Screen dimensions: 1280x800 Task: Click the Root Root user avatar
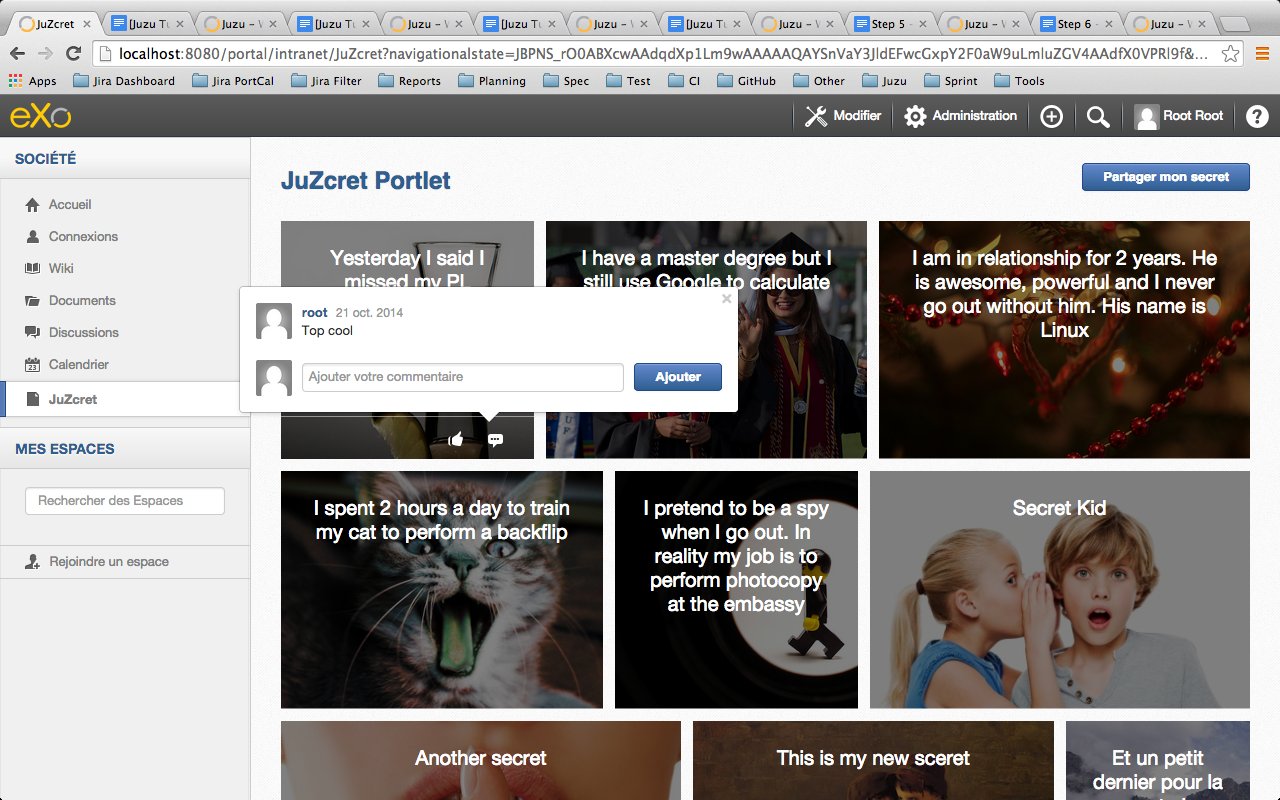(1147, 117)
